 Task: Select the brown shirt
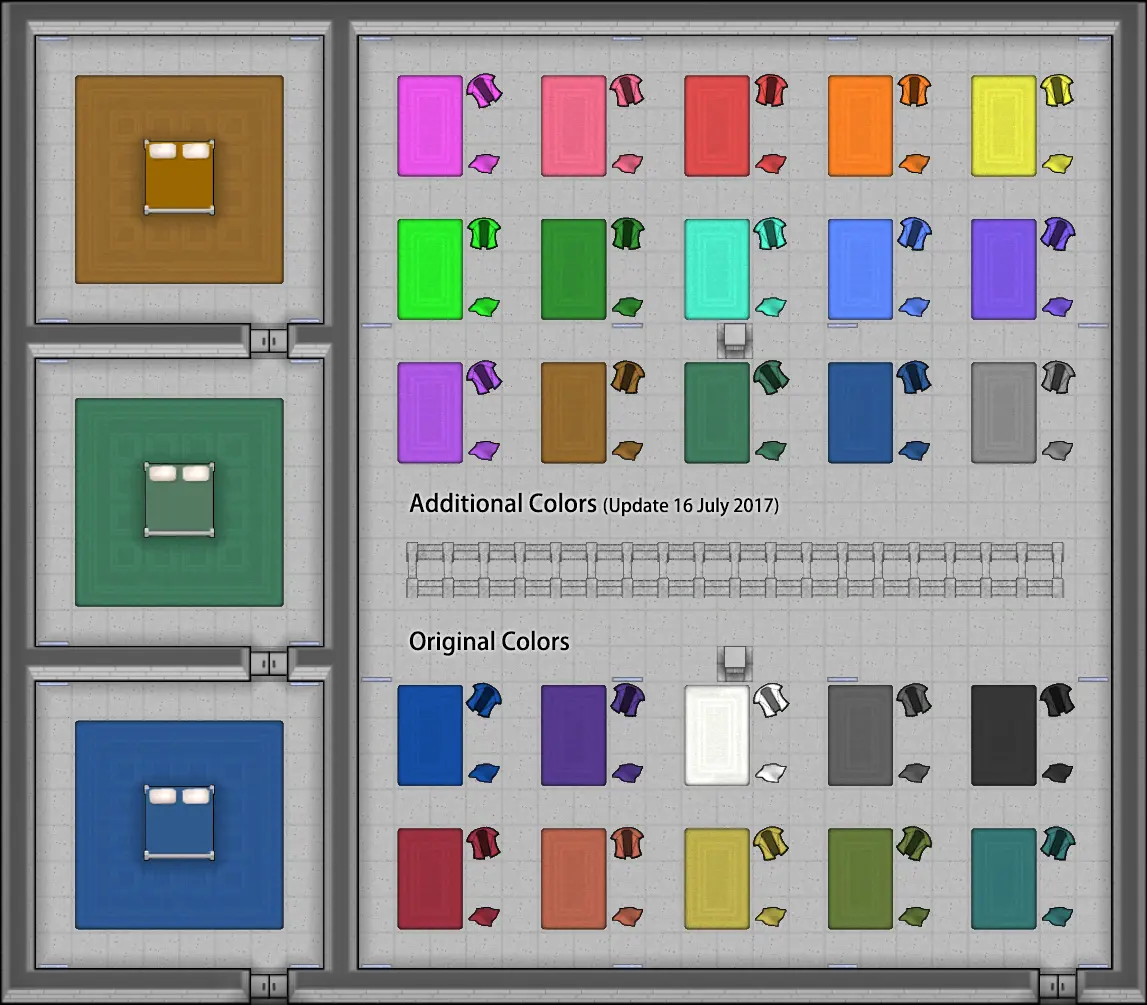[x=627, y=377]
